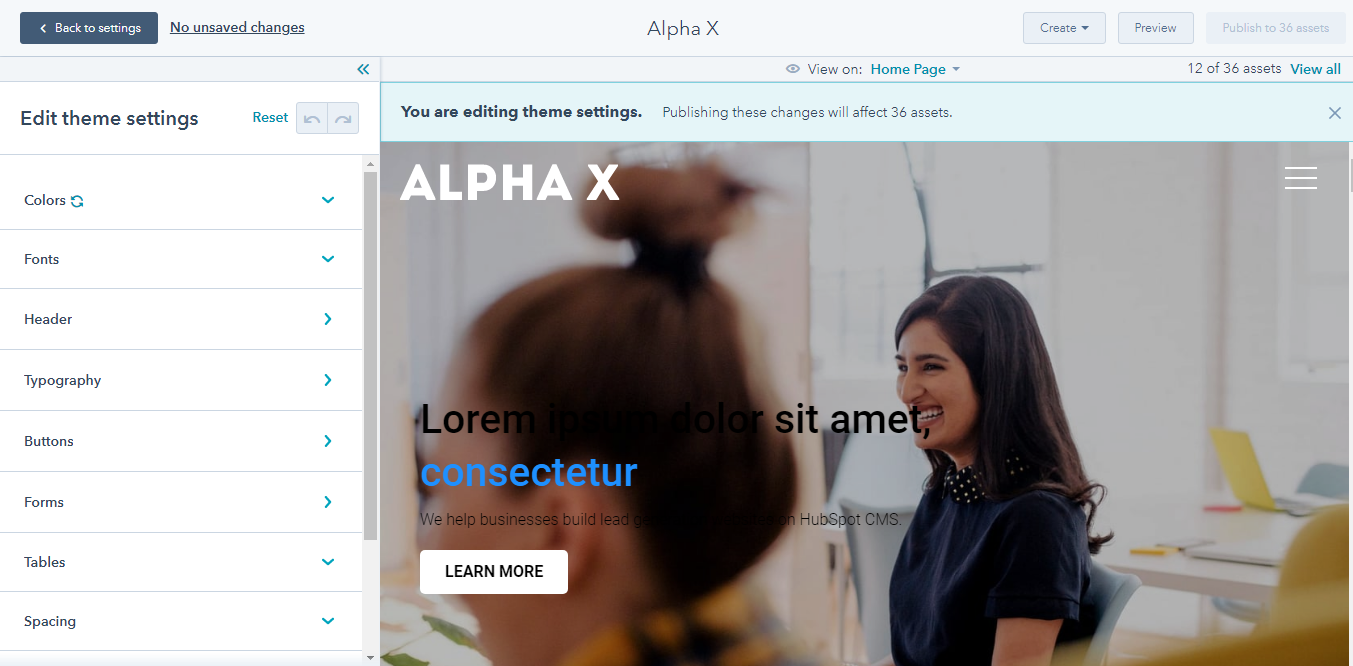
Task: Click the undo arrow icon
Action: click(x=312, y=118)
